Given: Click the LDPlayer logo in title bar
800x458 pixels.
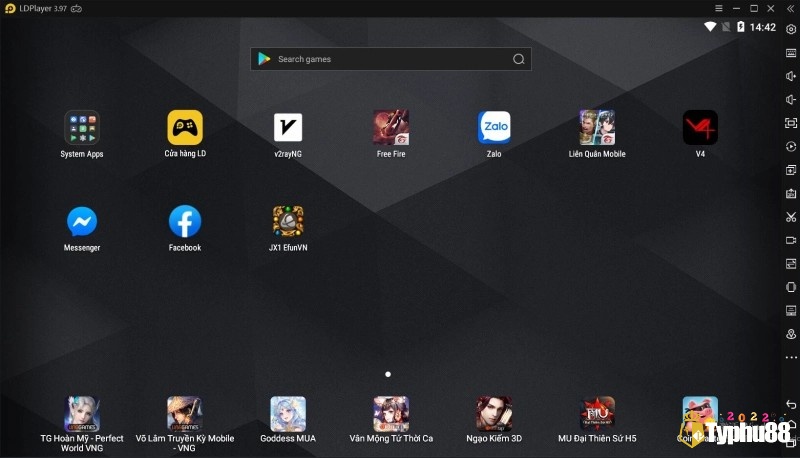Looking at the screenshot, I should coord(10,9).
